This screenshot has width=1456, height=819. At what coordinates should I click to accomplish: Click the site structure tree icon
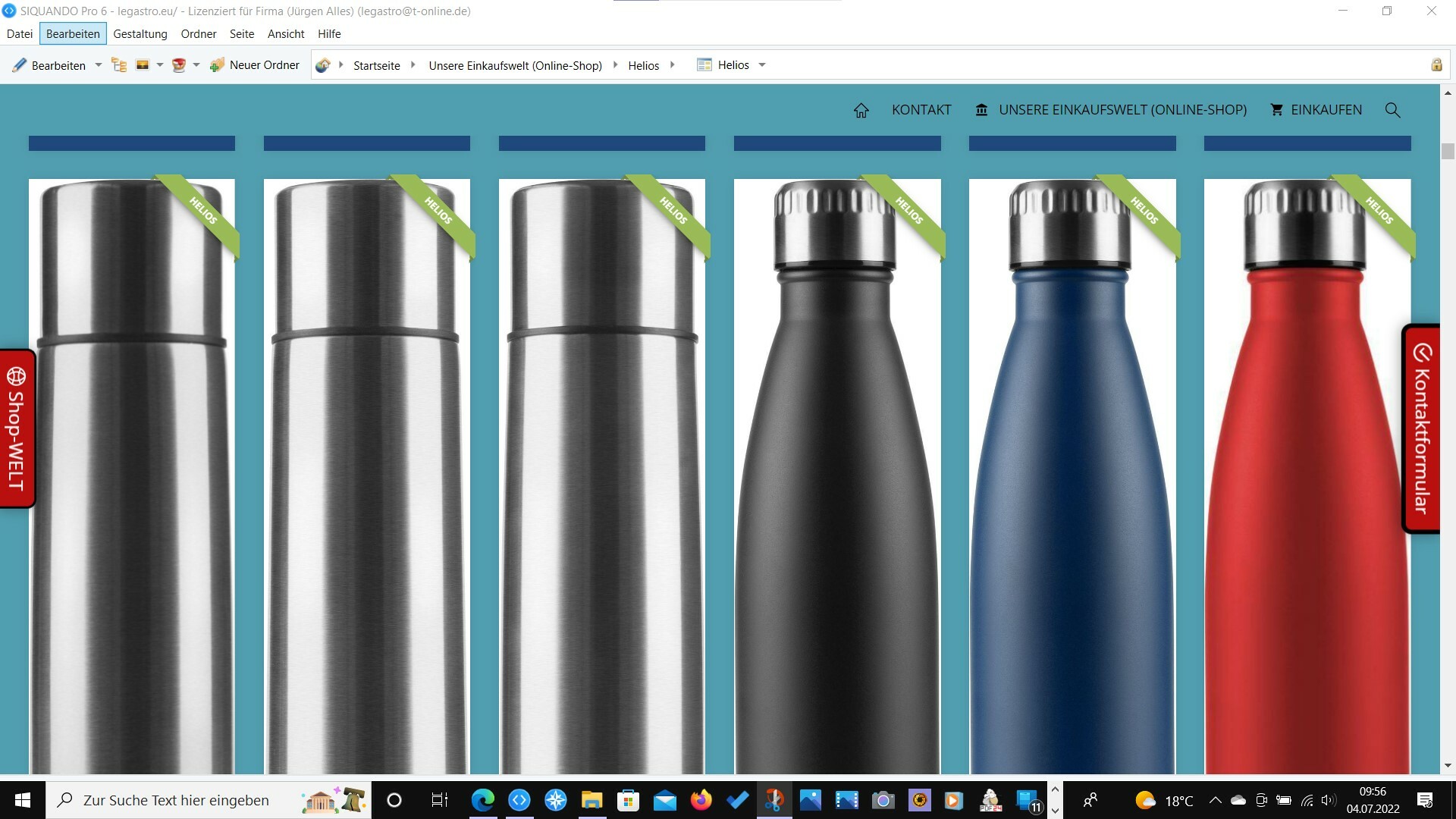(x=119, y=65)
